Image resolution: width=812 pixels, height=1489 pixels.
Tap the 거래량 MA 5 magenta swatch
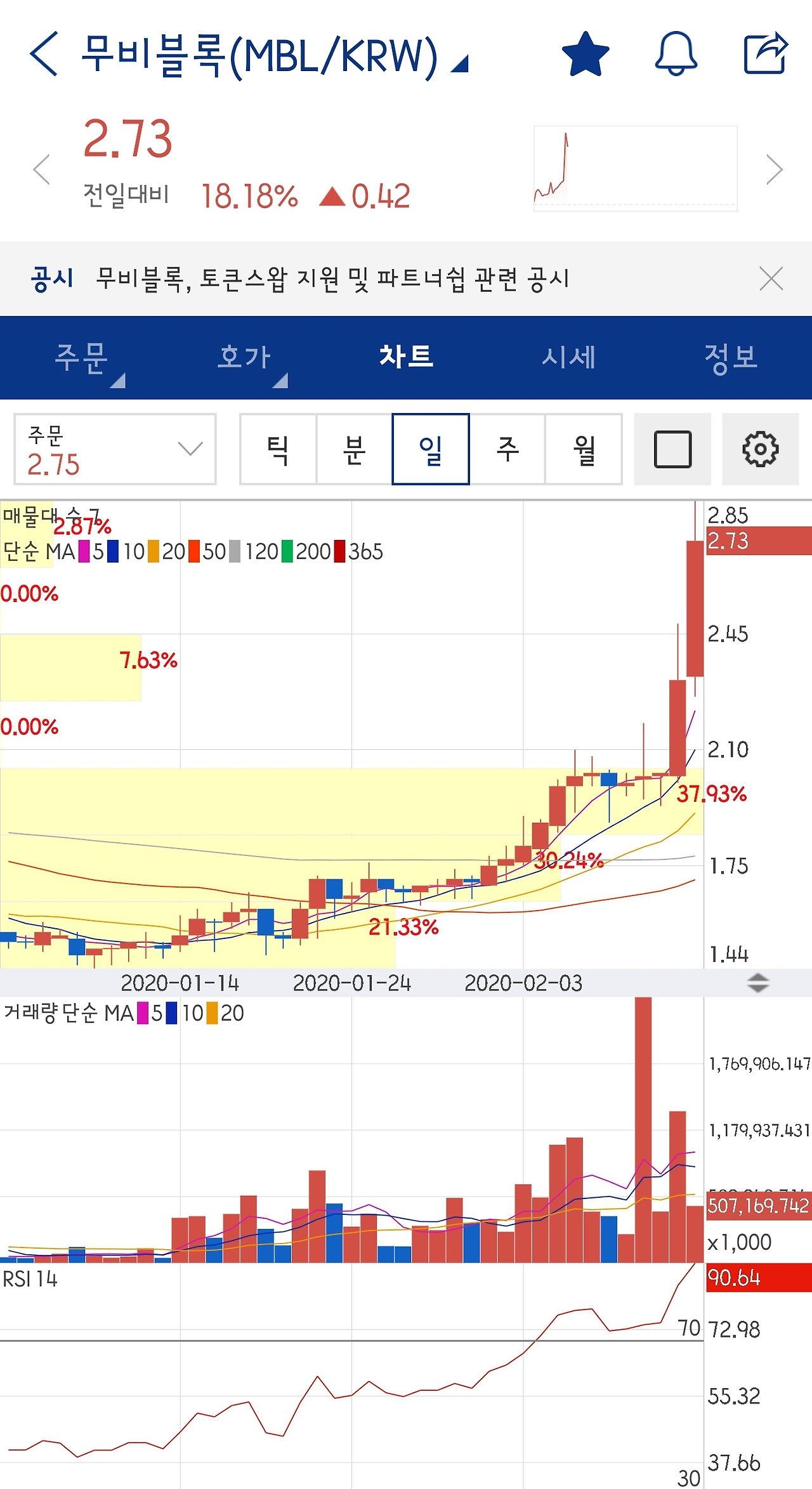[143, 1013]
